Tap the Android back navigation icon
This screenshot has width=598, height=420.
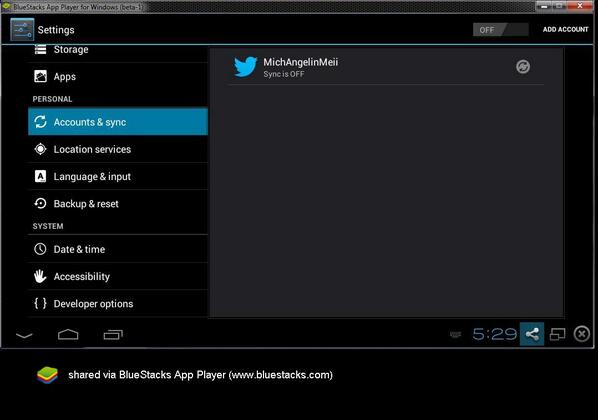(x=24, y=335)
